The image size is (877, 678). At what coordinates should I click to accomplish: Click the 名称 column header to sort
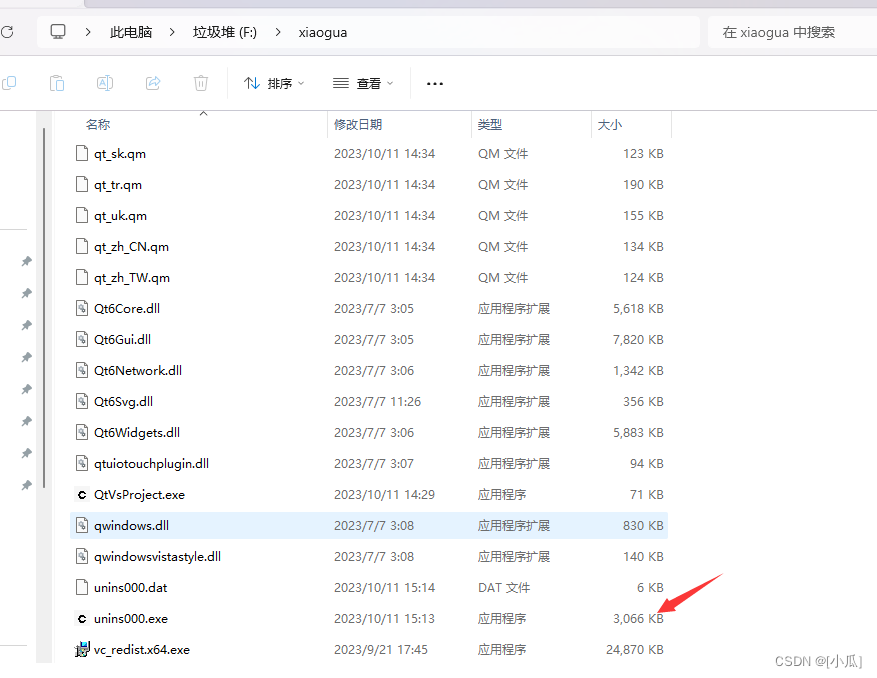(97, 124)
